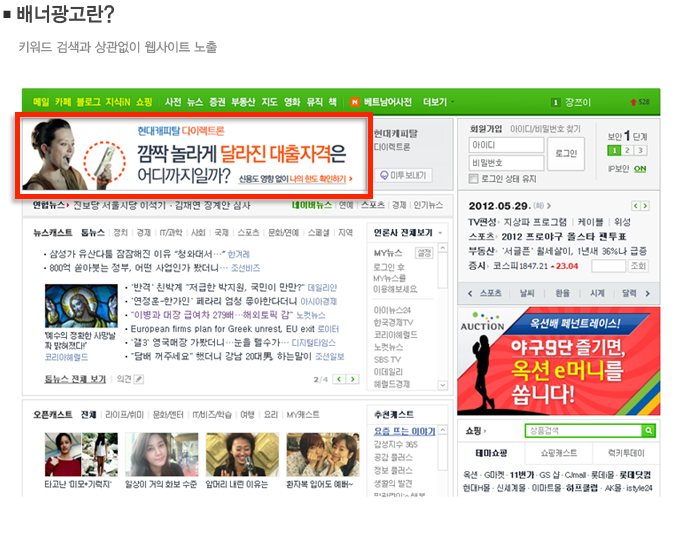Screen dimensions: 689x544
Task: Click the 비밀번호 password field
Action: coord(506,163)
